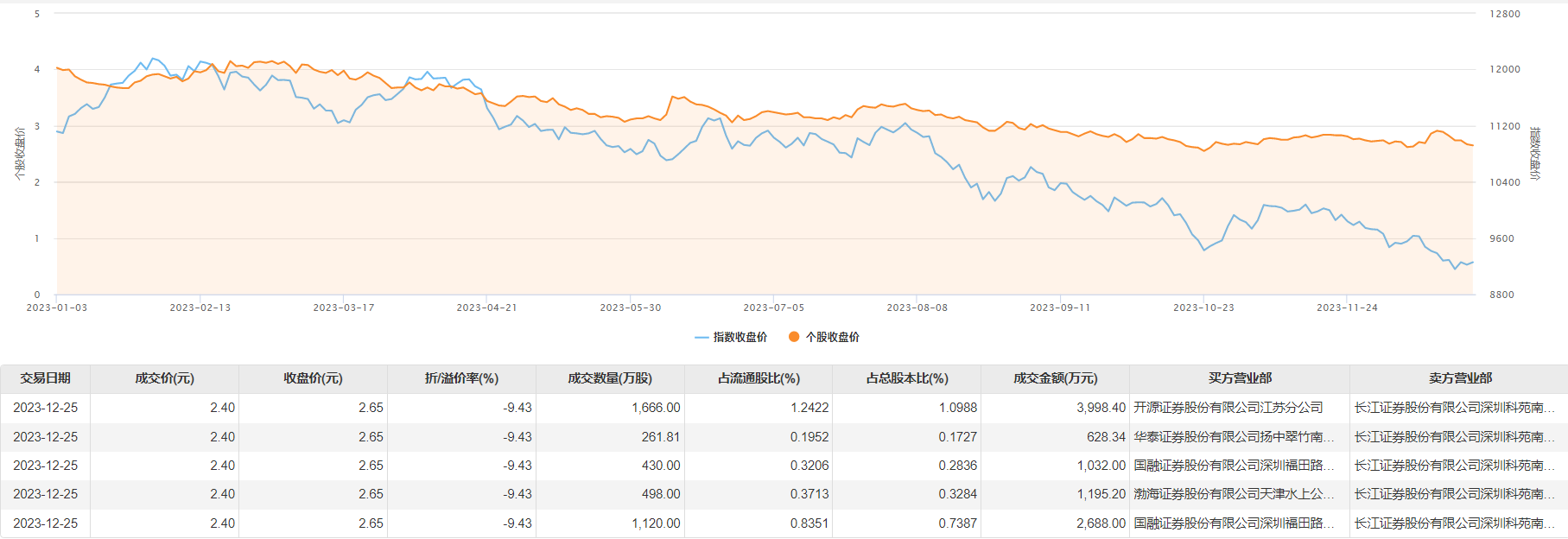This screenshot has width=1568, height=539.
Task: Click the 3,998.40 transaction amount cell
Action: 1101,408
